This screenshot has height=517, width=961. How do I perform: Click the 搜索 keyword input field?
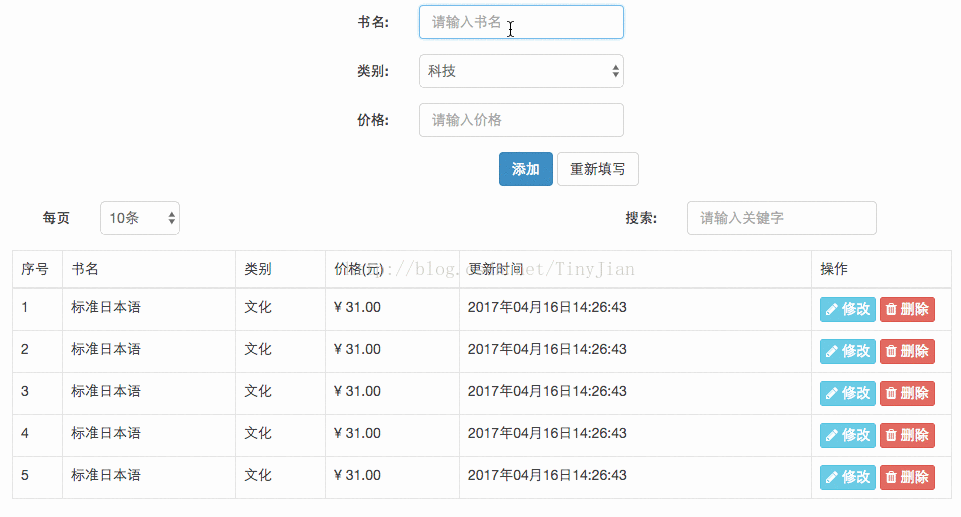click(x=781, y=218)
